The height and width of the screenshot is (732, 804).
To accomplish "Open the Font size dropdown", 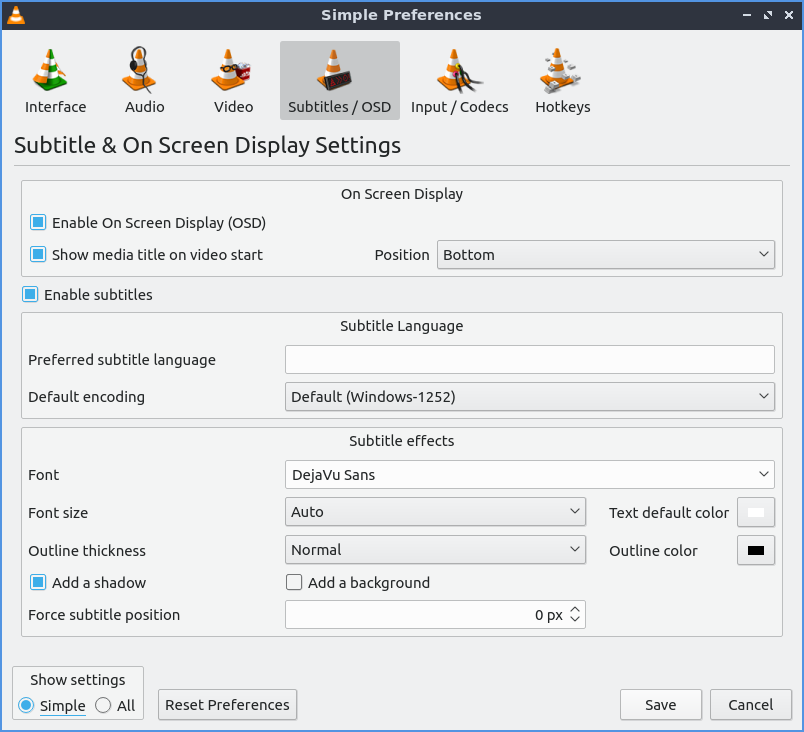I will pos(435,512).
